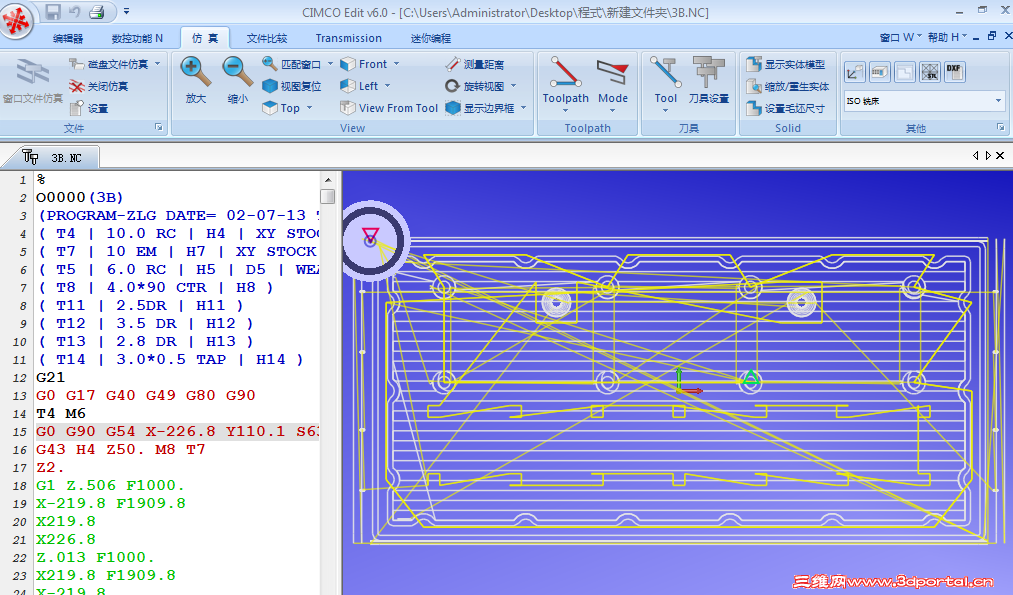
Task: Open 刀具设置 tool setup
Action: point(709,80)
